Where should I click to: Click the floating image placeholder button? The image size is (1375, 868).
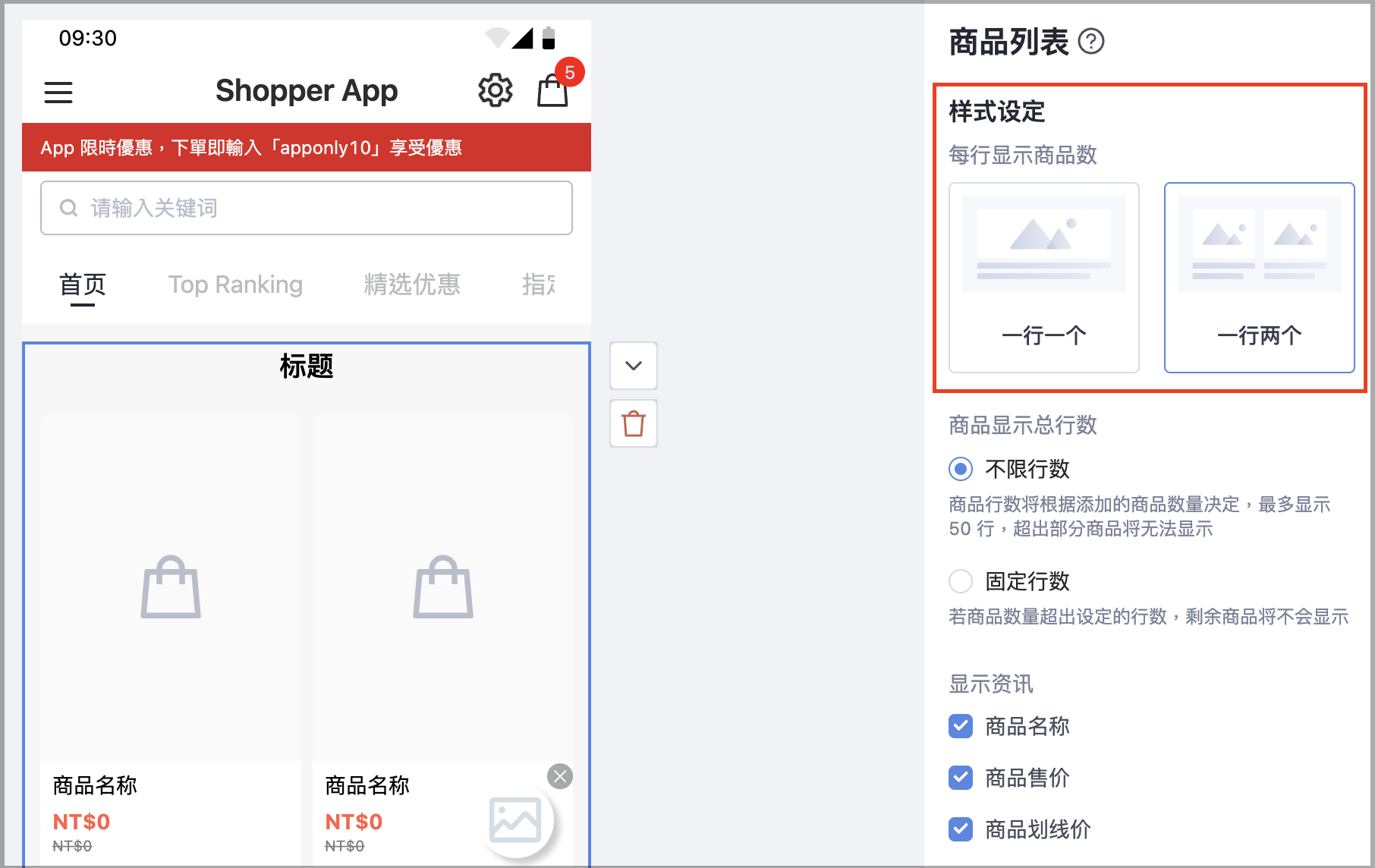515,820
